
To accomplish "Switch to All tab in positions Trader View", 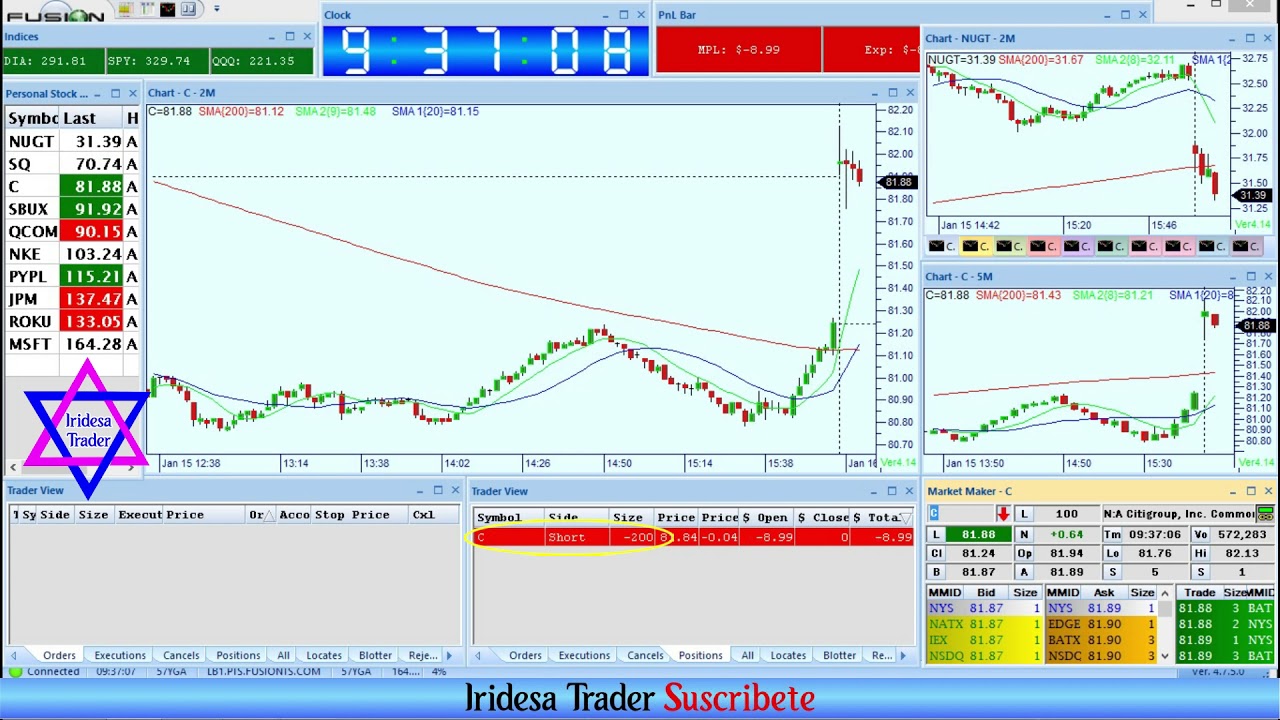I will tap(747, 656).
